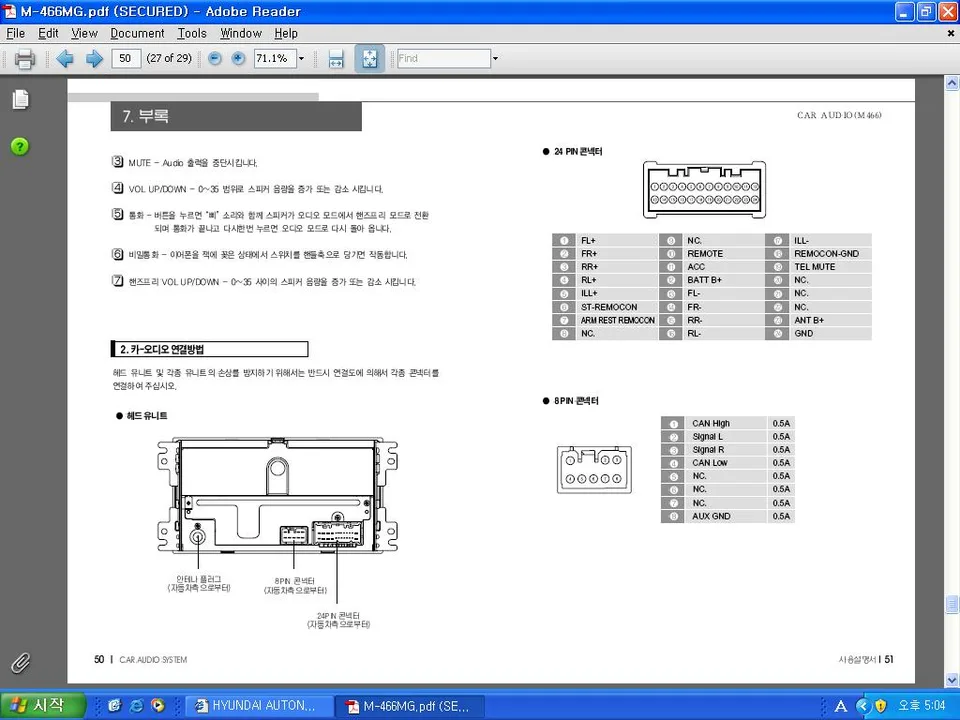
Task: Open the Attachments paperclip panel
Action: (x=20, y=663)
